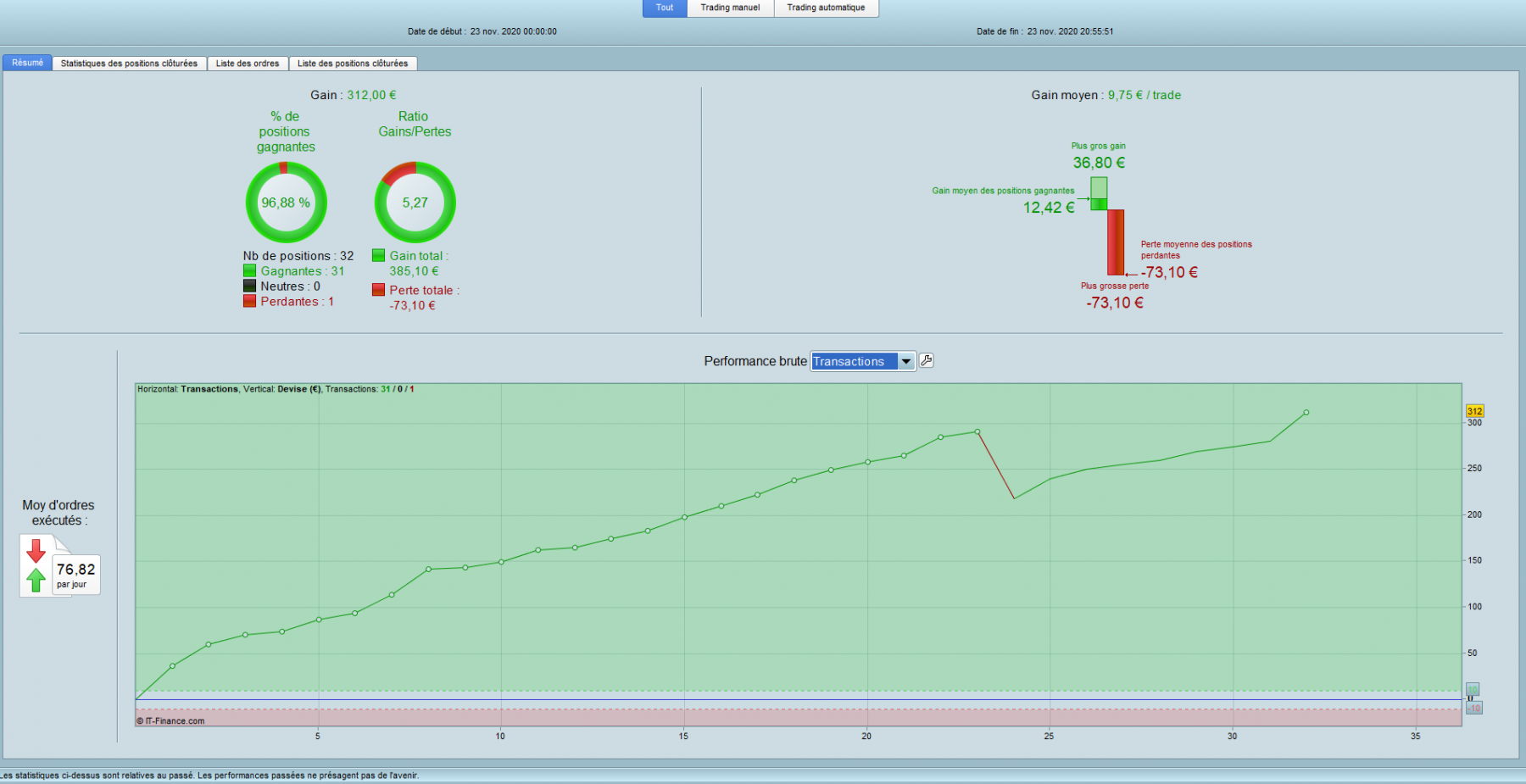1526x784 pixels.
Task: Open the Liste des ordres tab
Action: (248, 64)
